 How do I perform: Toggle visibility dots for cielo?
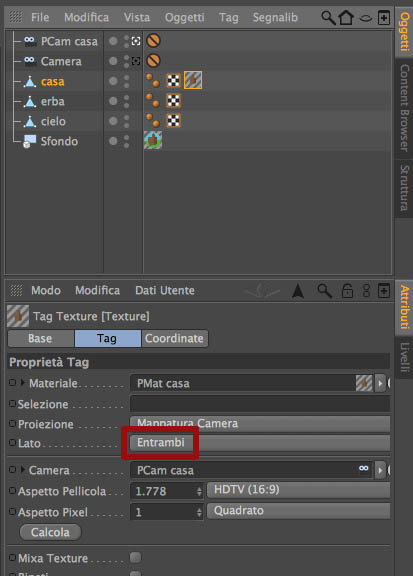pos(126,121)
